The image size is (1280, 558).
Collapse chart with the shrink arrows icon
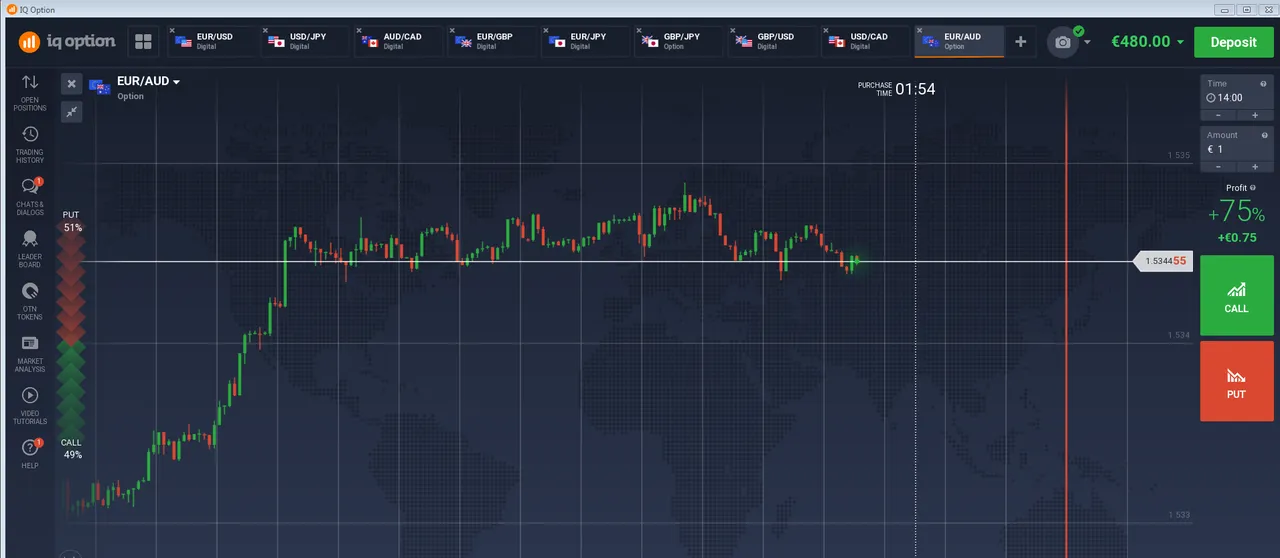pos(71,112)
